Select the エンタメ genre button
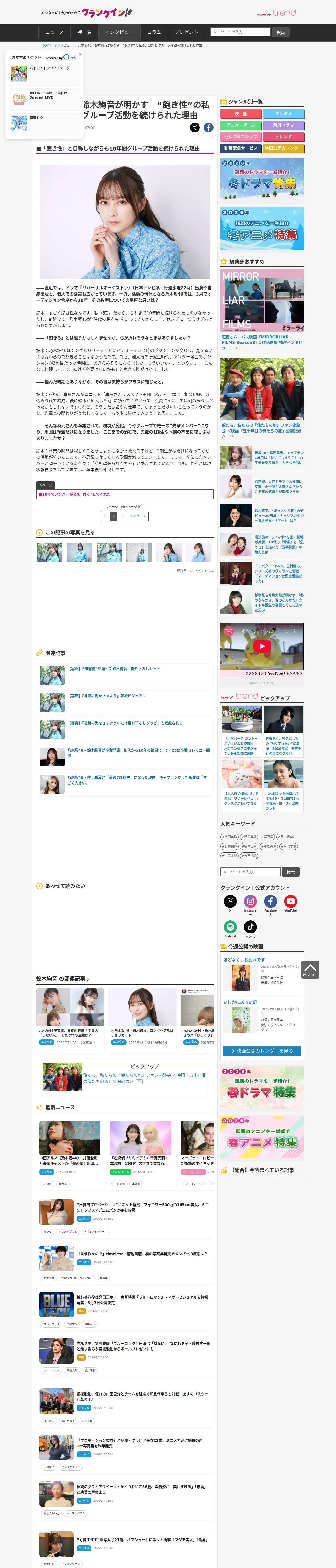336x1568 pixels. click(x=284, y=114)
